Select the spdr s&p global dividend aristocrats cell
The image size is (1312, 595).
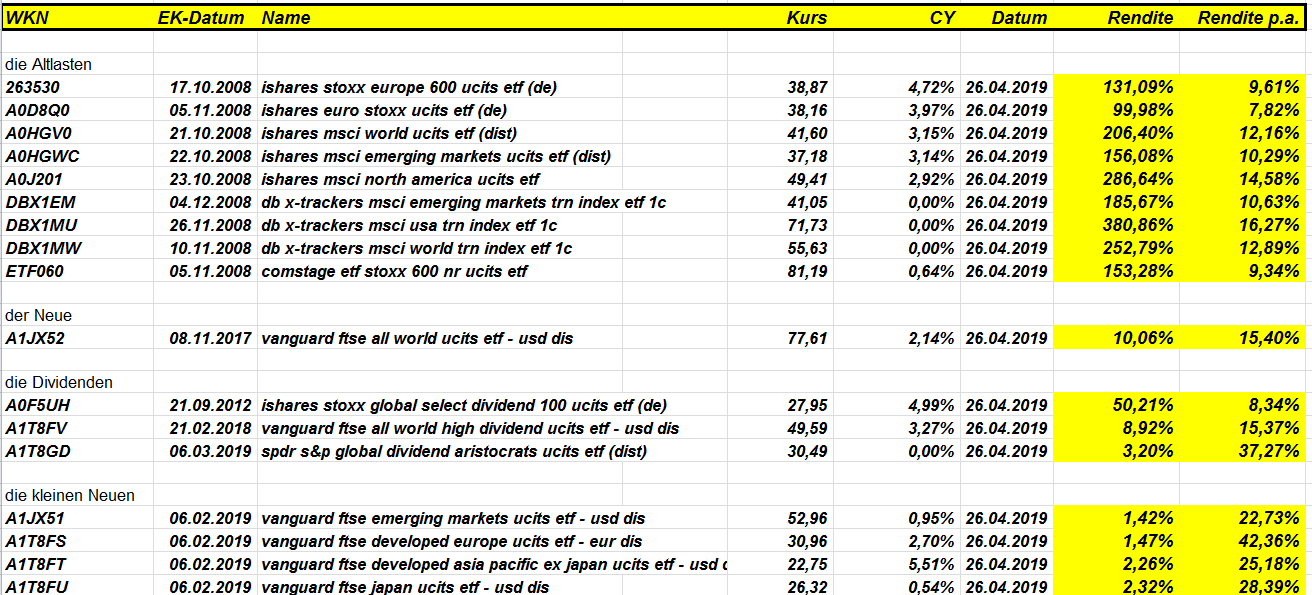(x=454, y=451)
